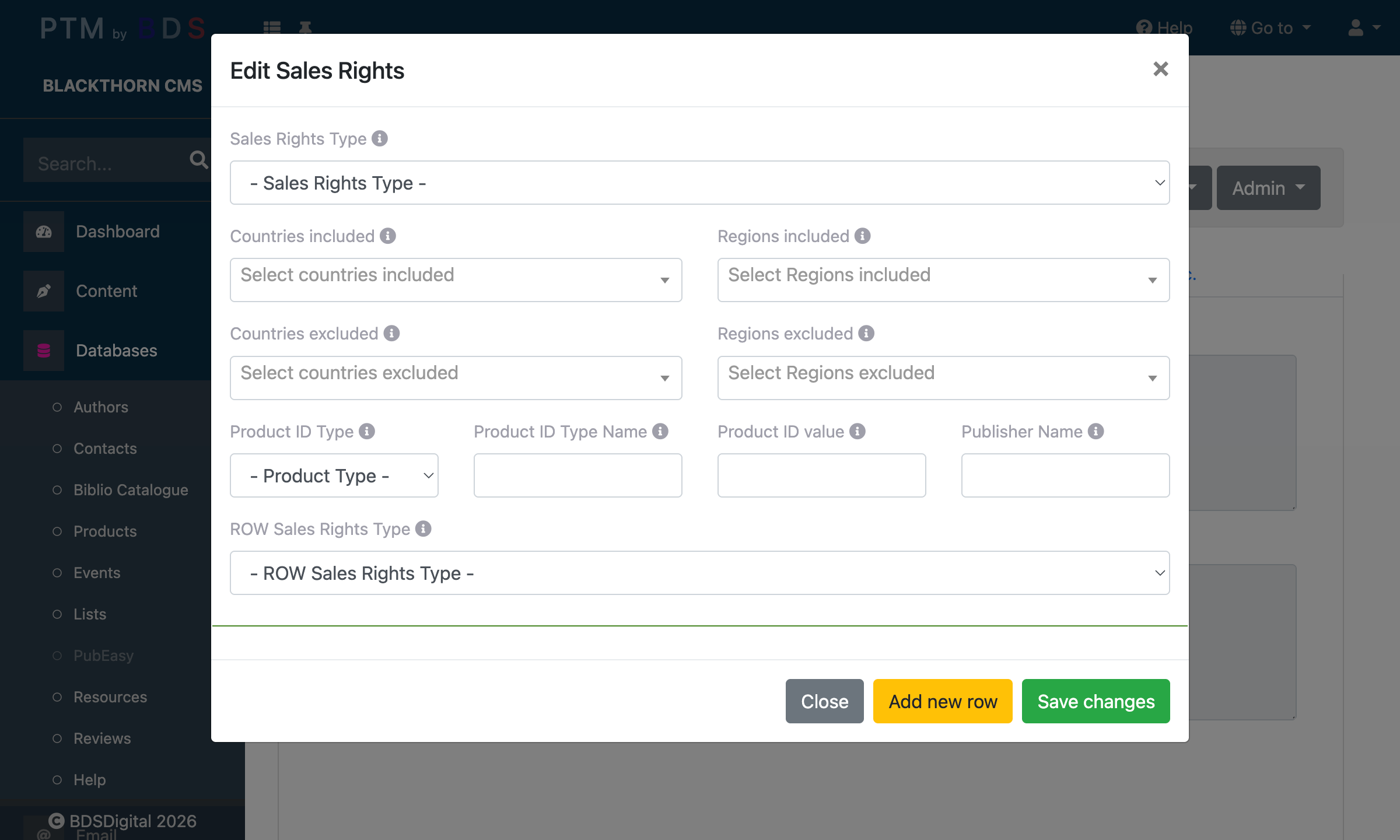Click the info icon beside Countries included

click(x=387, y=236)
